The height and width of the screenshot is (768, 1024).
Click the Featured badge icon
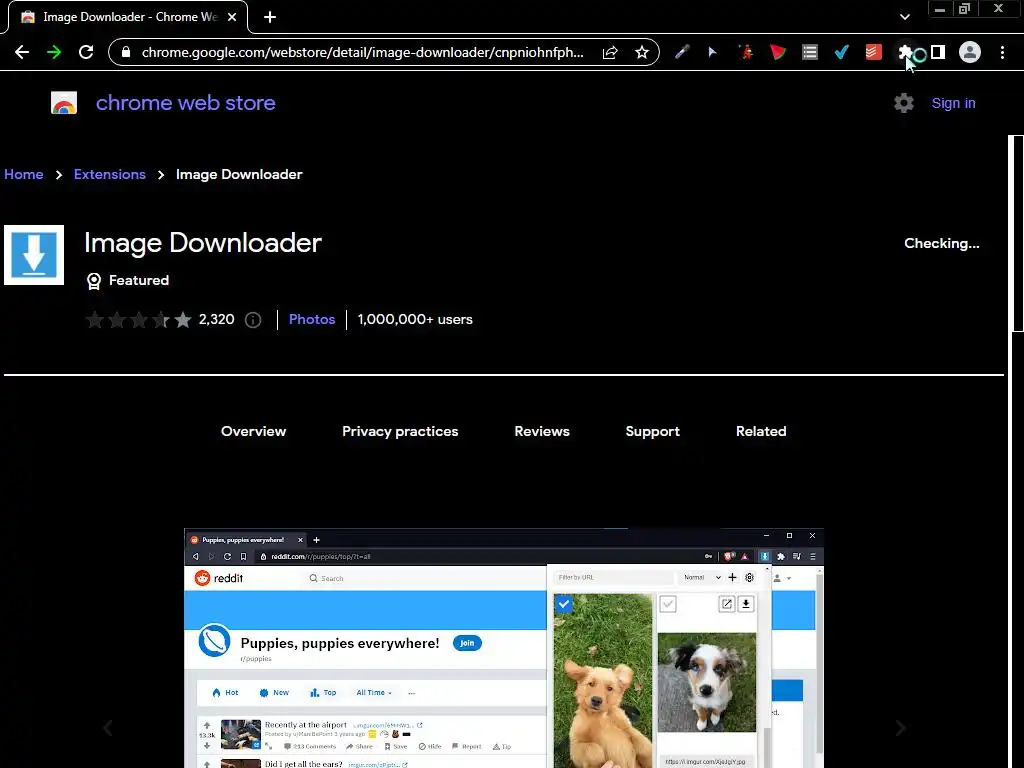pyautogui.click(x=94, y=281)
